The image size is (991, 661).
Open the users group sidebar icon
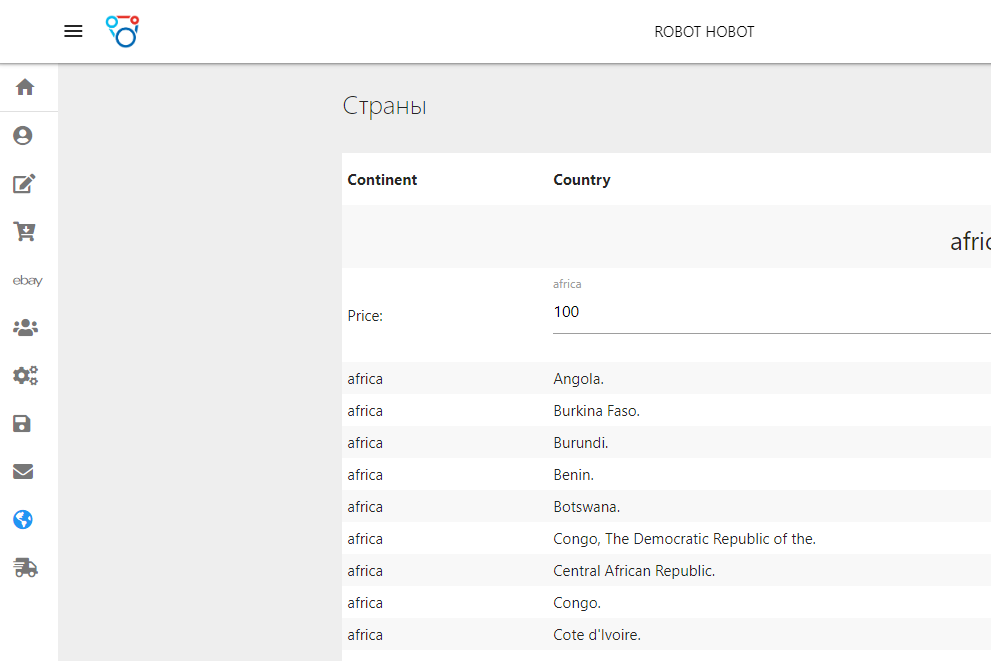pos(24,328)
